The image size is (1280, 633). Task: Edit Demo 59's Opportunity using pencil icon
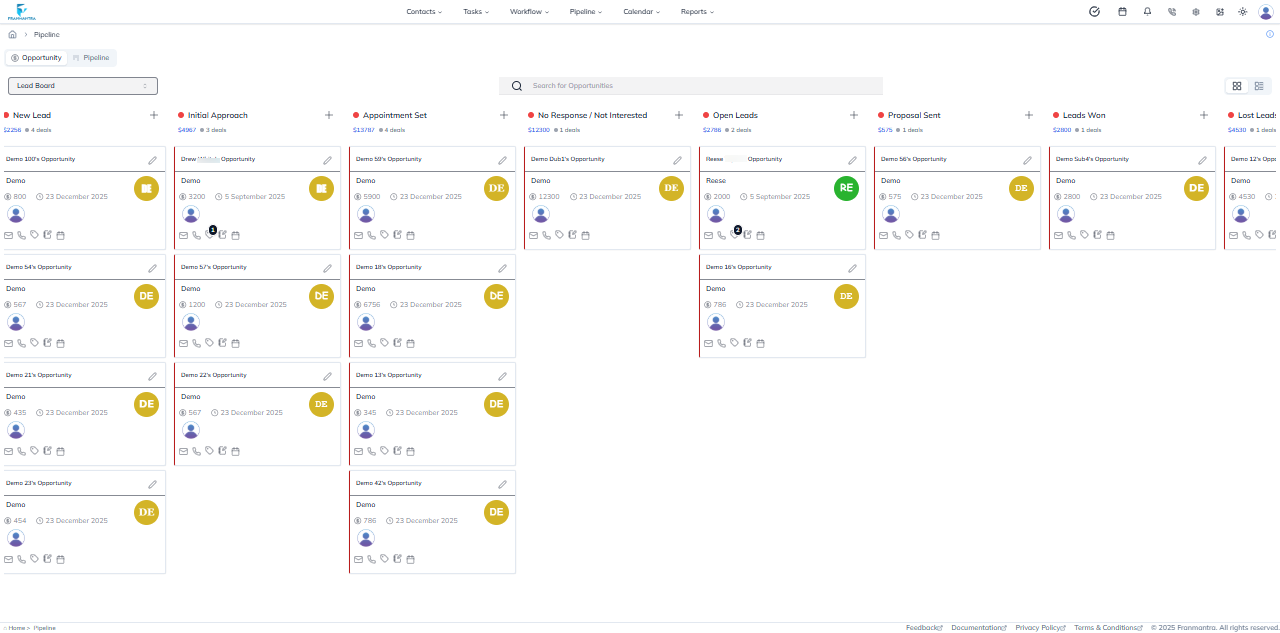[x=502, y=160]
